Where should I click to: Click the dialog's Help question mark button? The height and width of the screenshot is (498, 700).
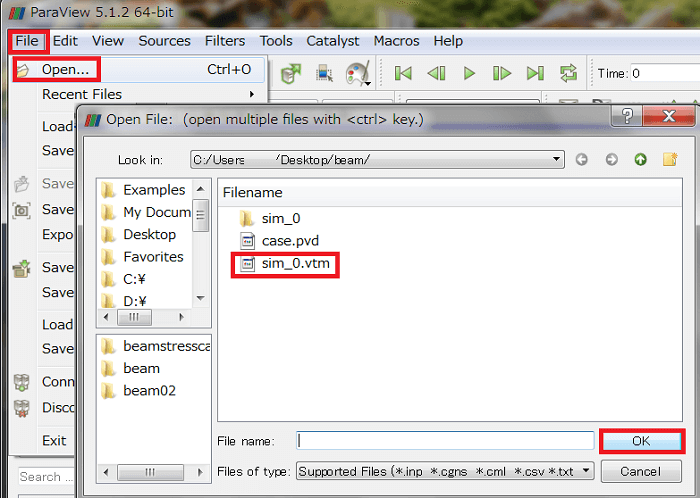tap(629, 119)
